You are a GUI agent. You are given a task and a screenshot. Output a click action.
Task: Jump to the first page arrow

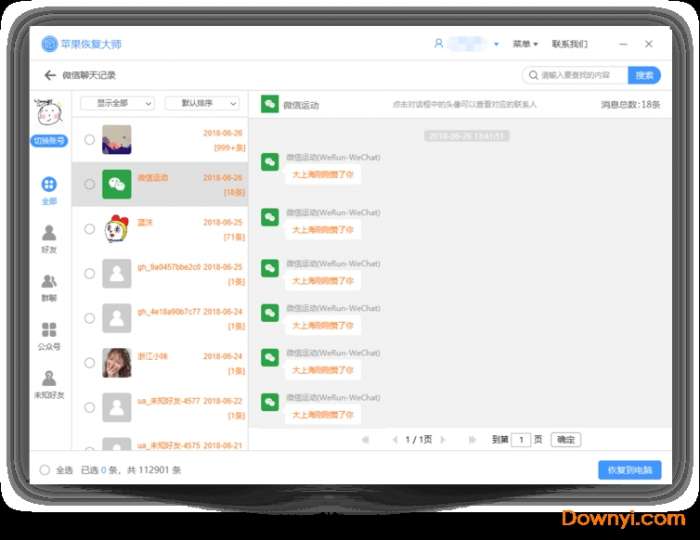click(365, 440)
